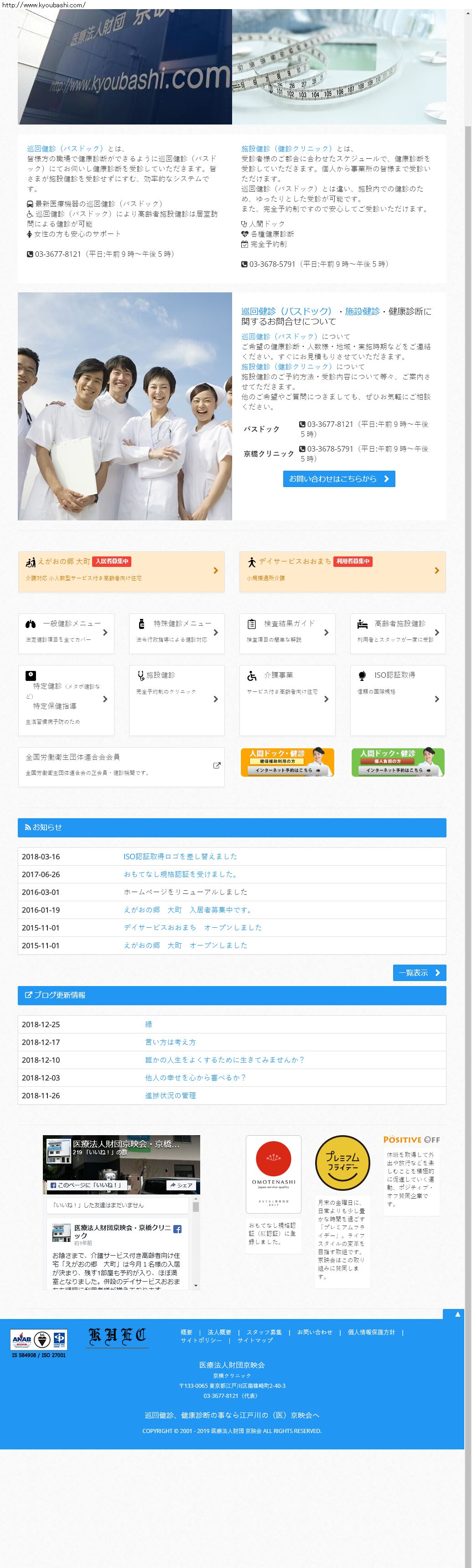Click the wheelchair icon beside 介護事業
Screen dimensions: 472x1568
coord(252,675)
